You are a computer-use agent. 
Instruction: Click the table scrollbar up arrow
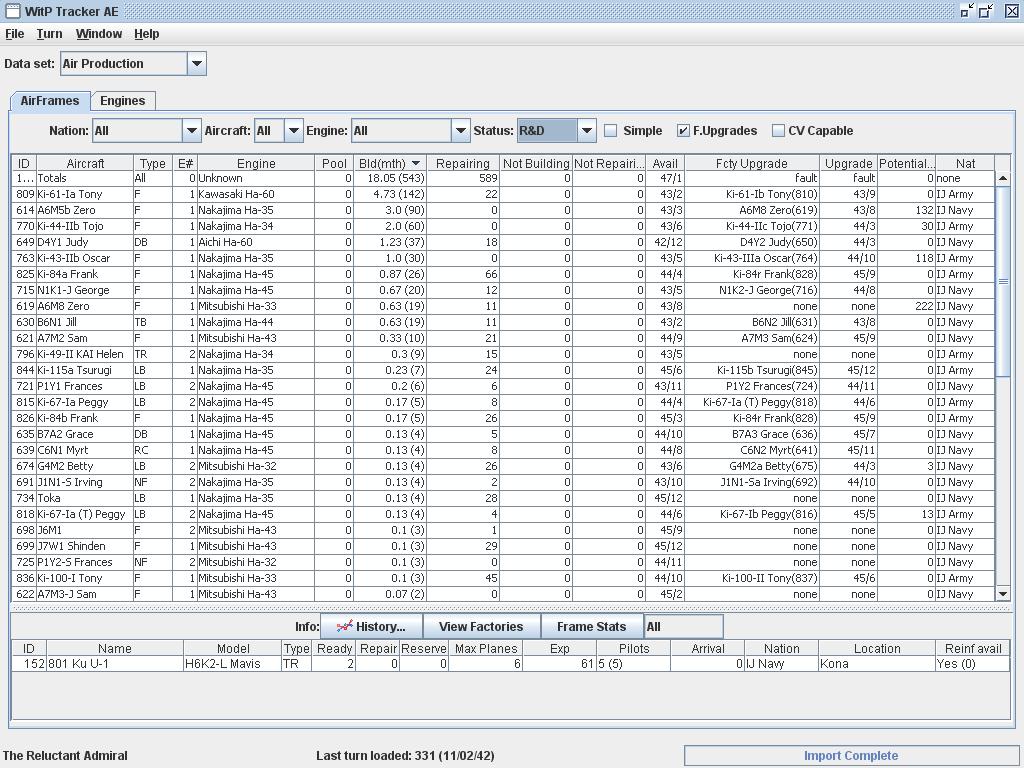pos(1002,178)
